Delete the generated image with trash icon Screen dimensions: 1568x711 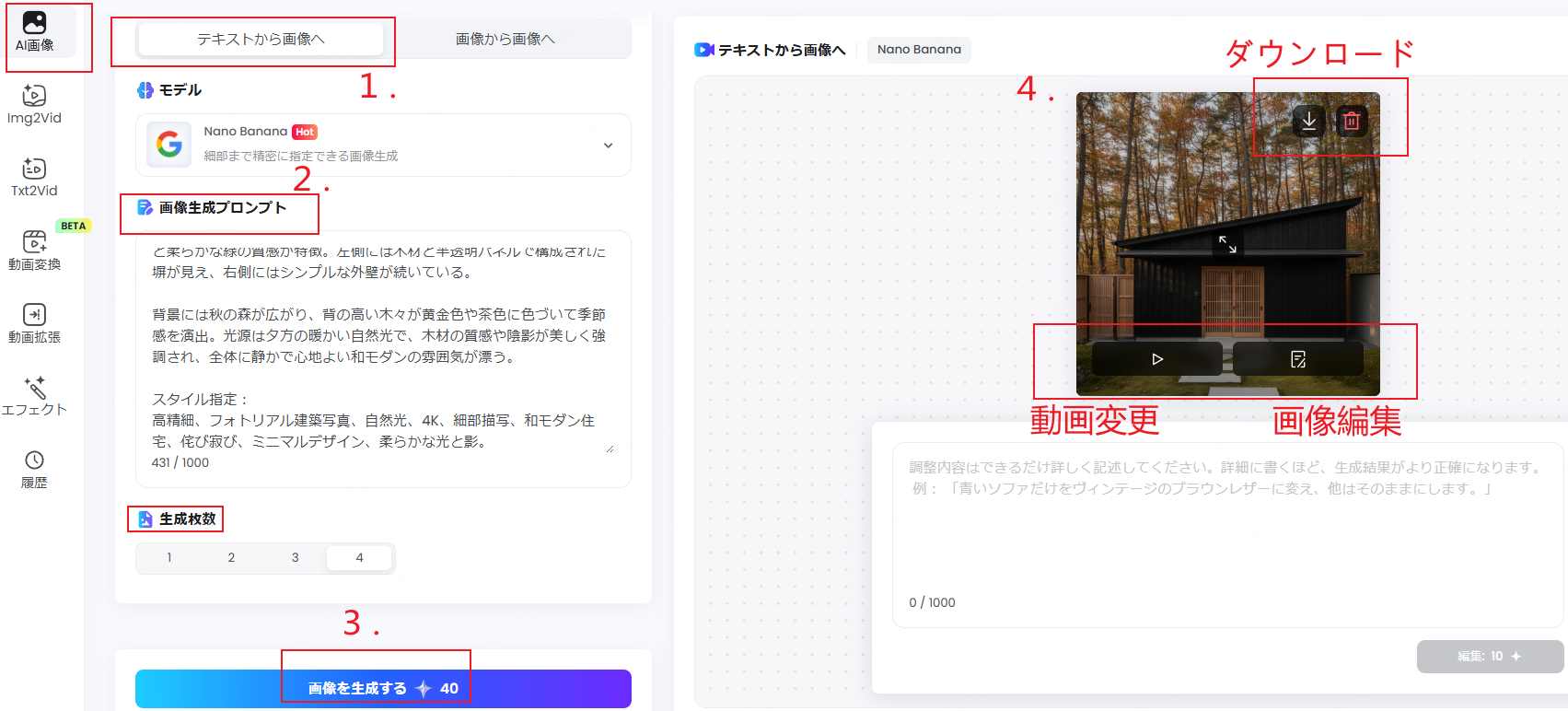pos(1352,121)
